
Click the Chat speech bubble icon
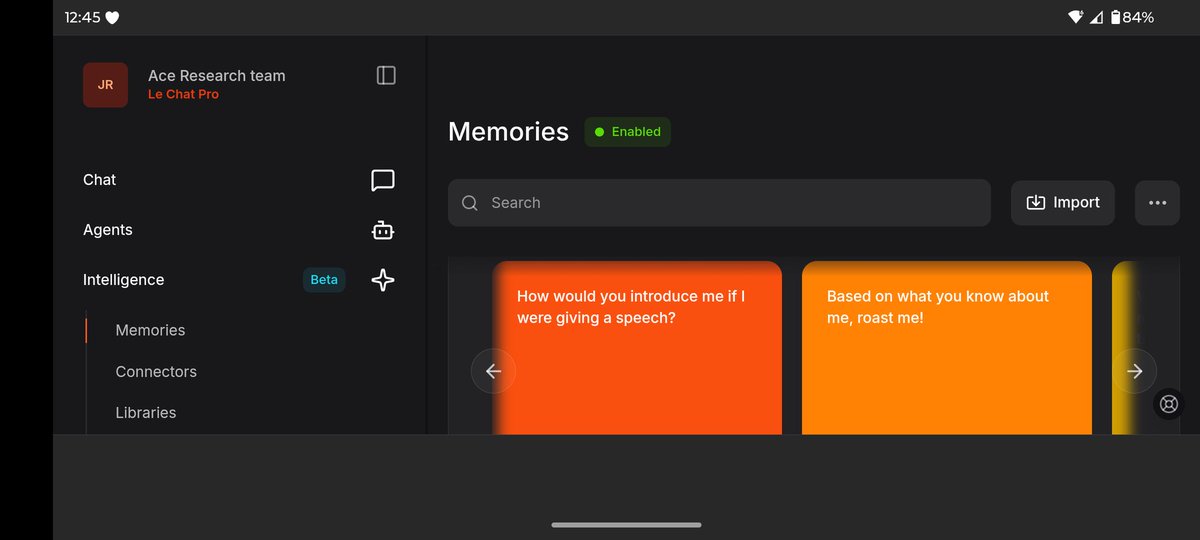pyautogui.click(x=383, y=180)
